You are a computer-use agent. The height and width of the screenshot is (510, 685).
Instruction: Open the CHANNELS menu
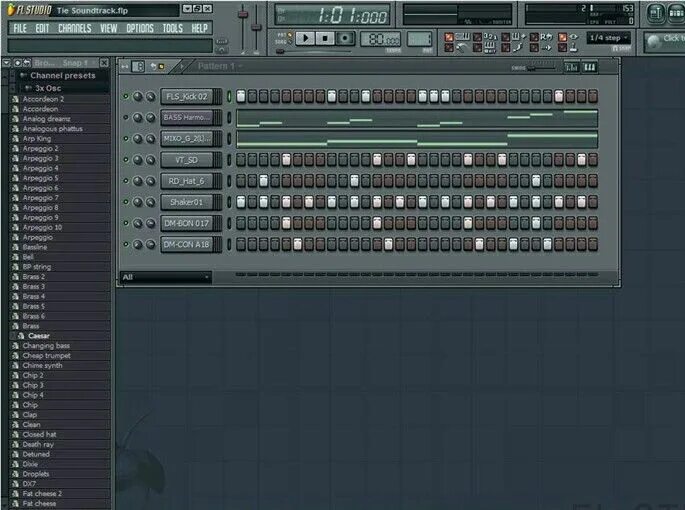(75, 28)
